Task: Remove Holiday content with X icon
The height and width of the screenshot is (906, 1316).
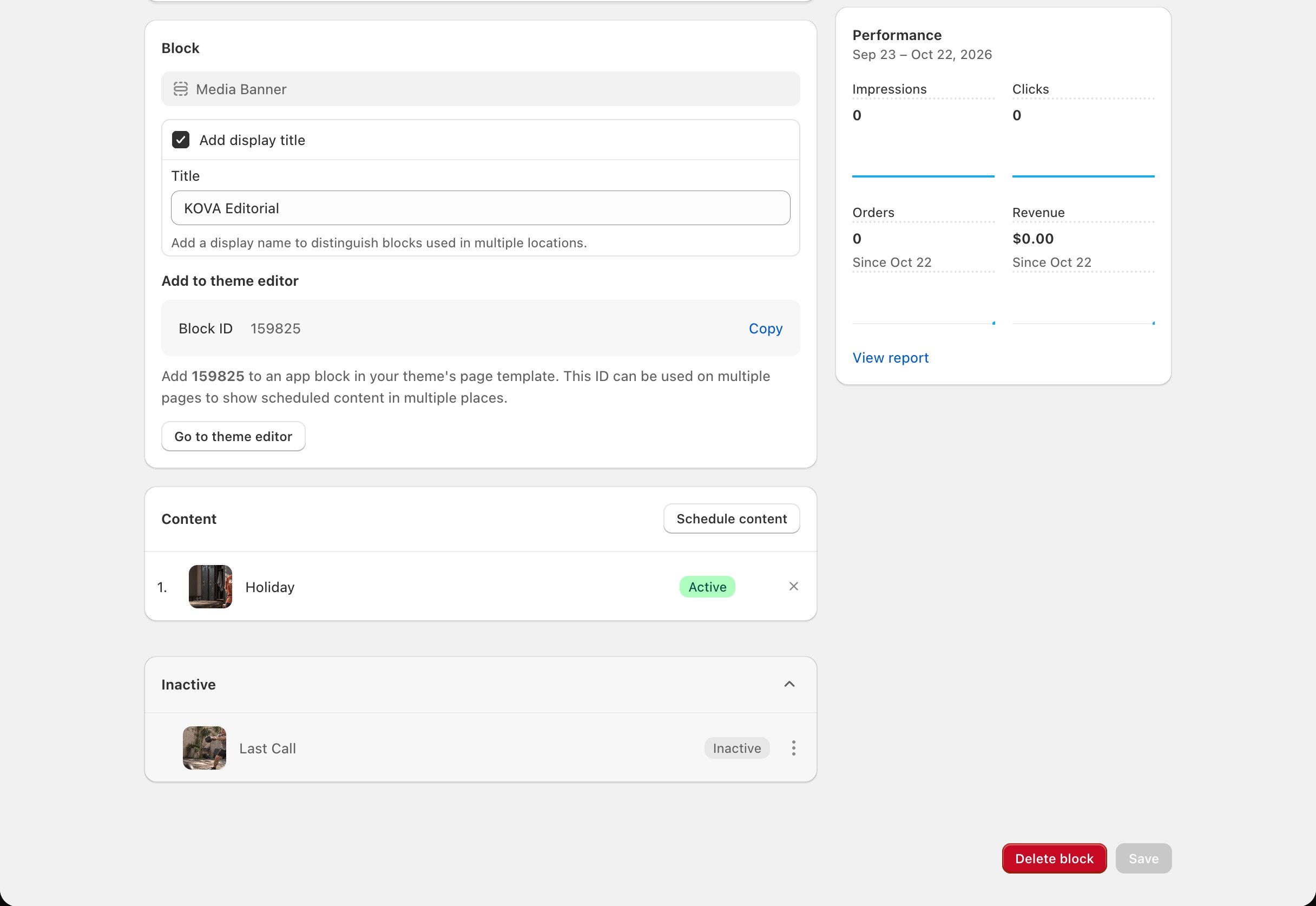Action: 793,586
